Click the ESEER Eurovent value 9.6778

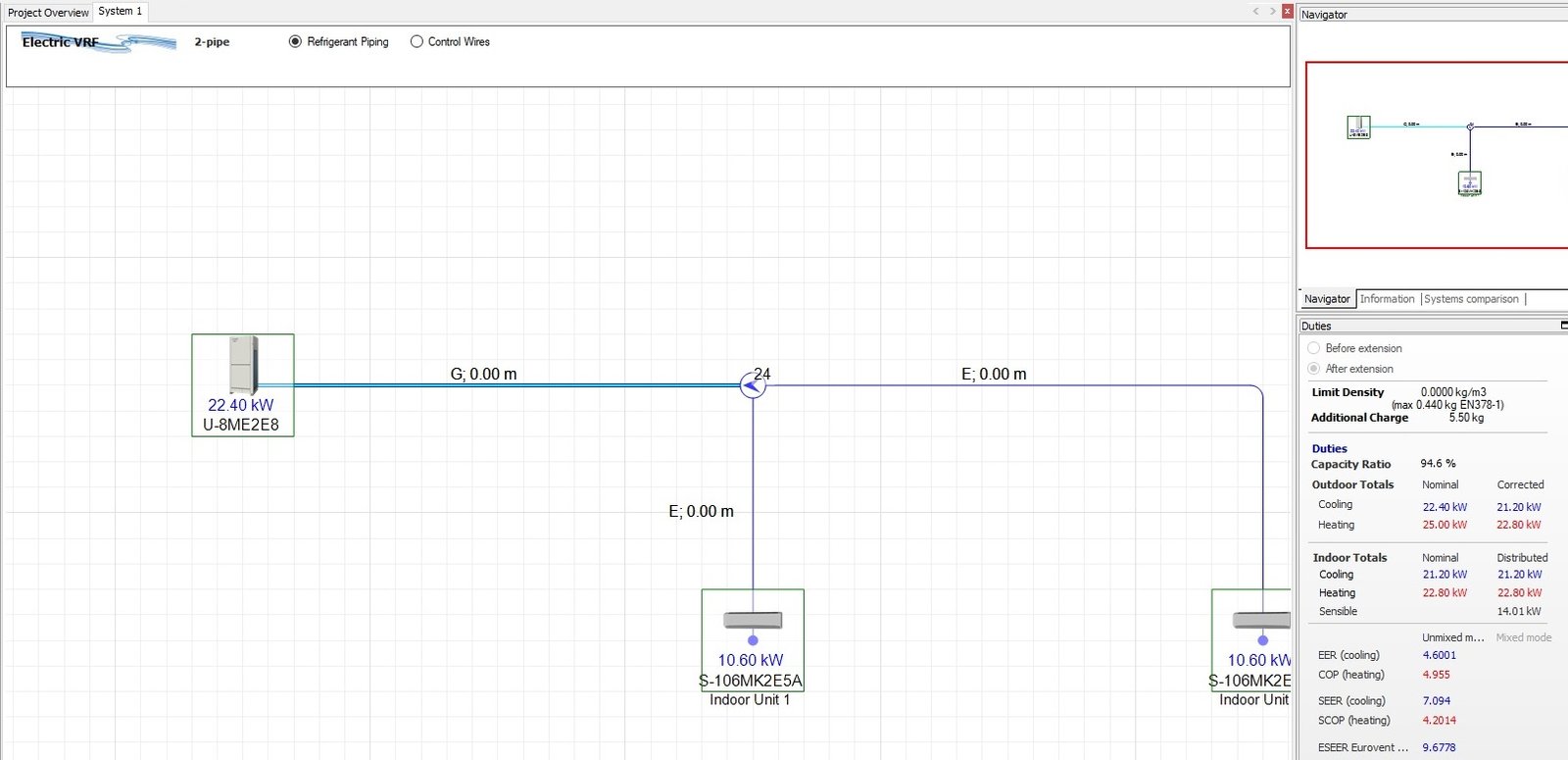click(1440, 747)
